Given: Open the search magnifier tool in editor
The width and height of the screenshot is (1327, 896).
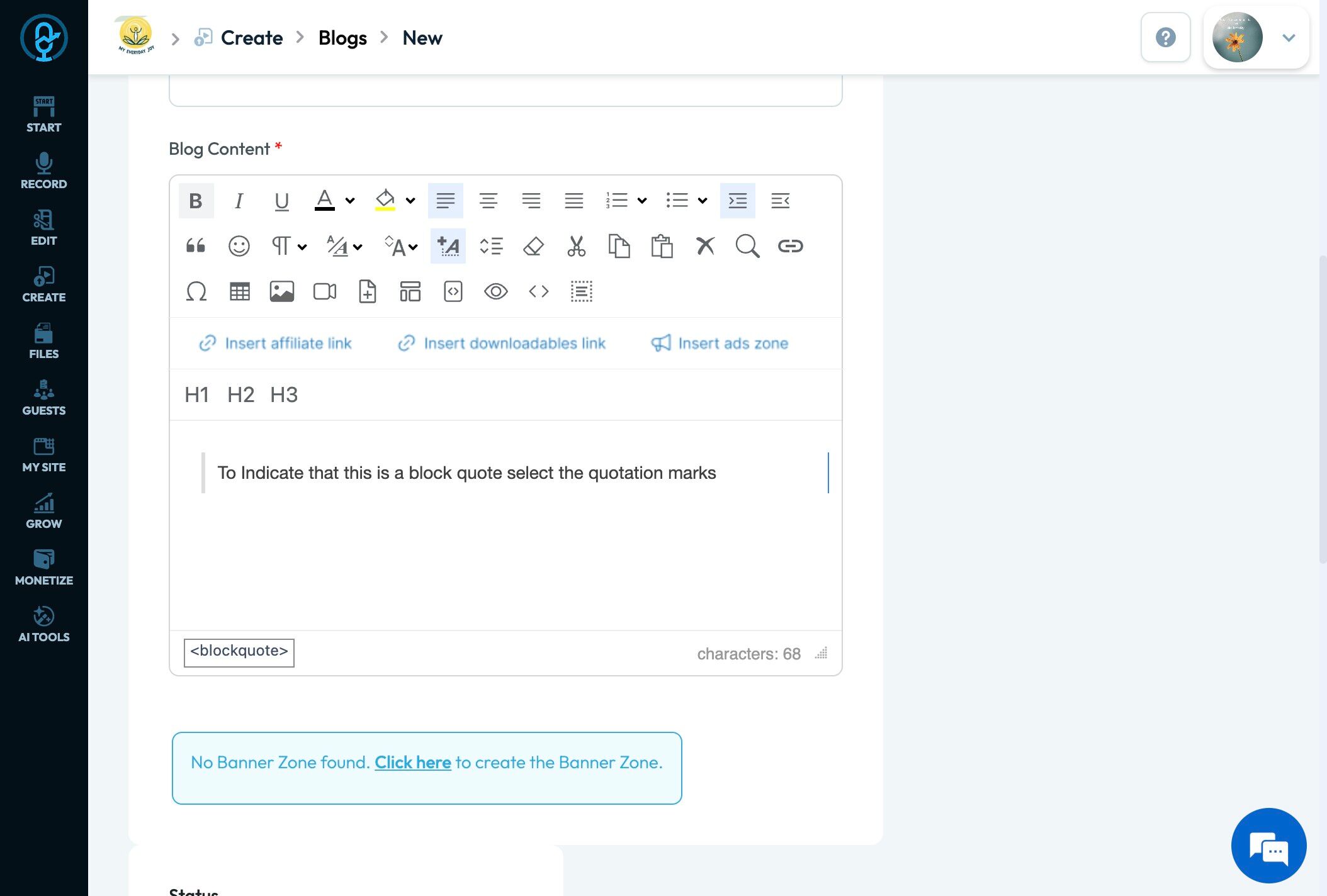Looking at the screenshot, I should 747,246.
